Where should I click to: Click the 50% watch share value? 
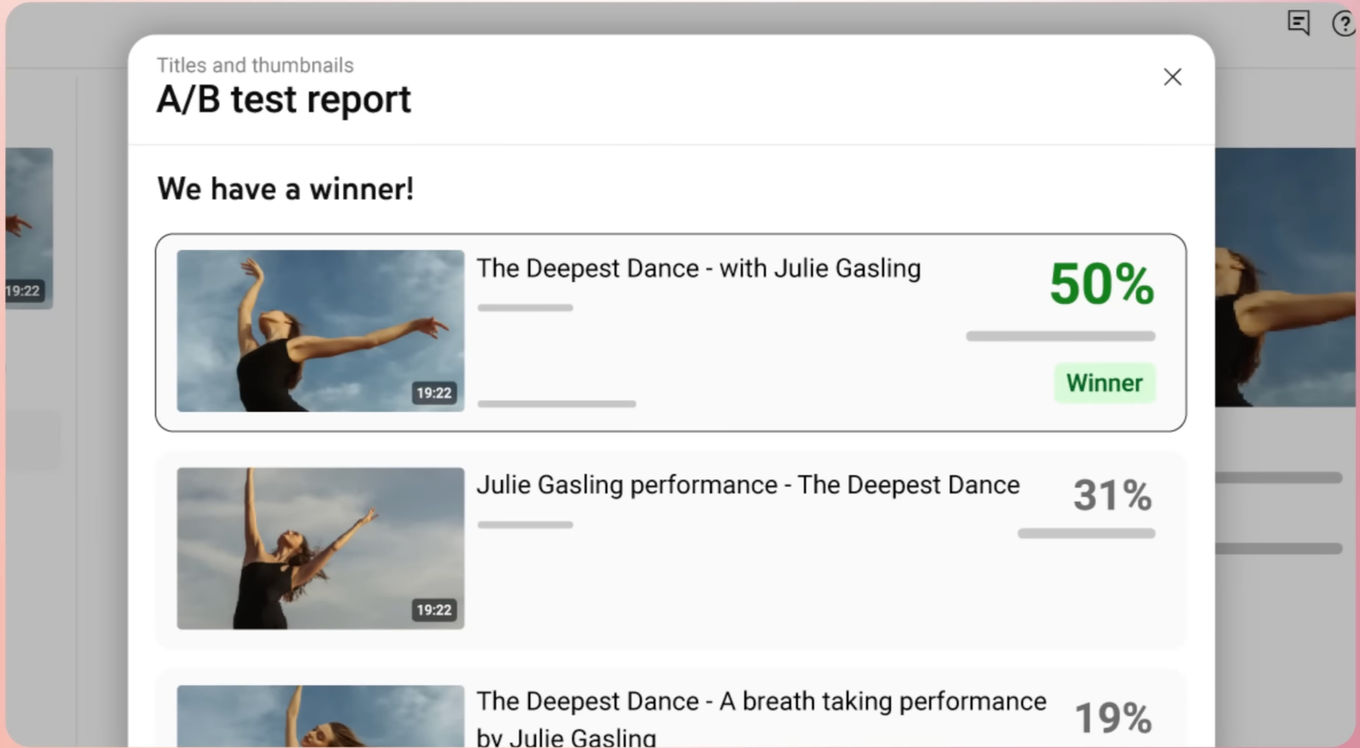pos(1102,284)
